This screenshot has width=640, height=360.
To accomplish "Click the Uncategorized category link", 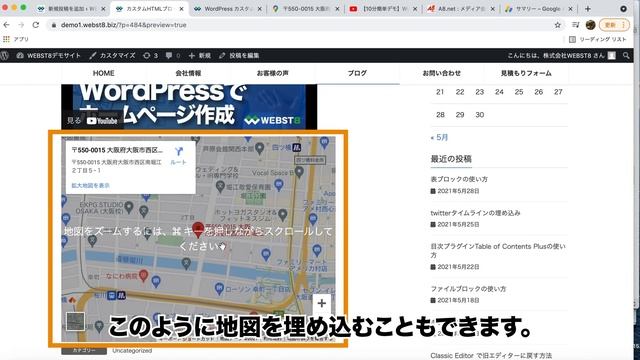I will pos(132,351).
